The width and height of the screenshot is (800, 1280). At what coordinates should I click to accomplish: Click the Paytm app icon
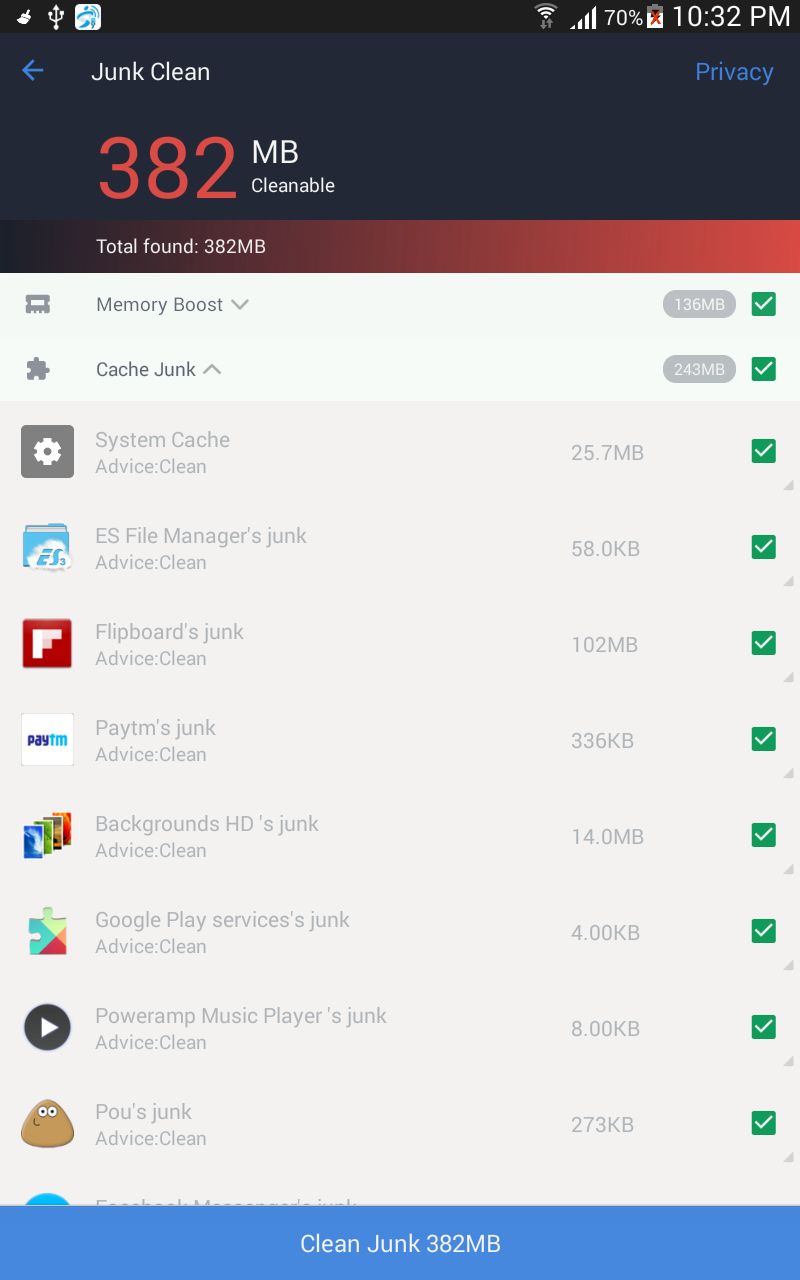[47, 739]
